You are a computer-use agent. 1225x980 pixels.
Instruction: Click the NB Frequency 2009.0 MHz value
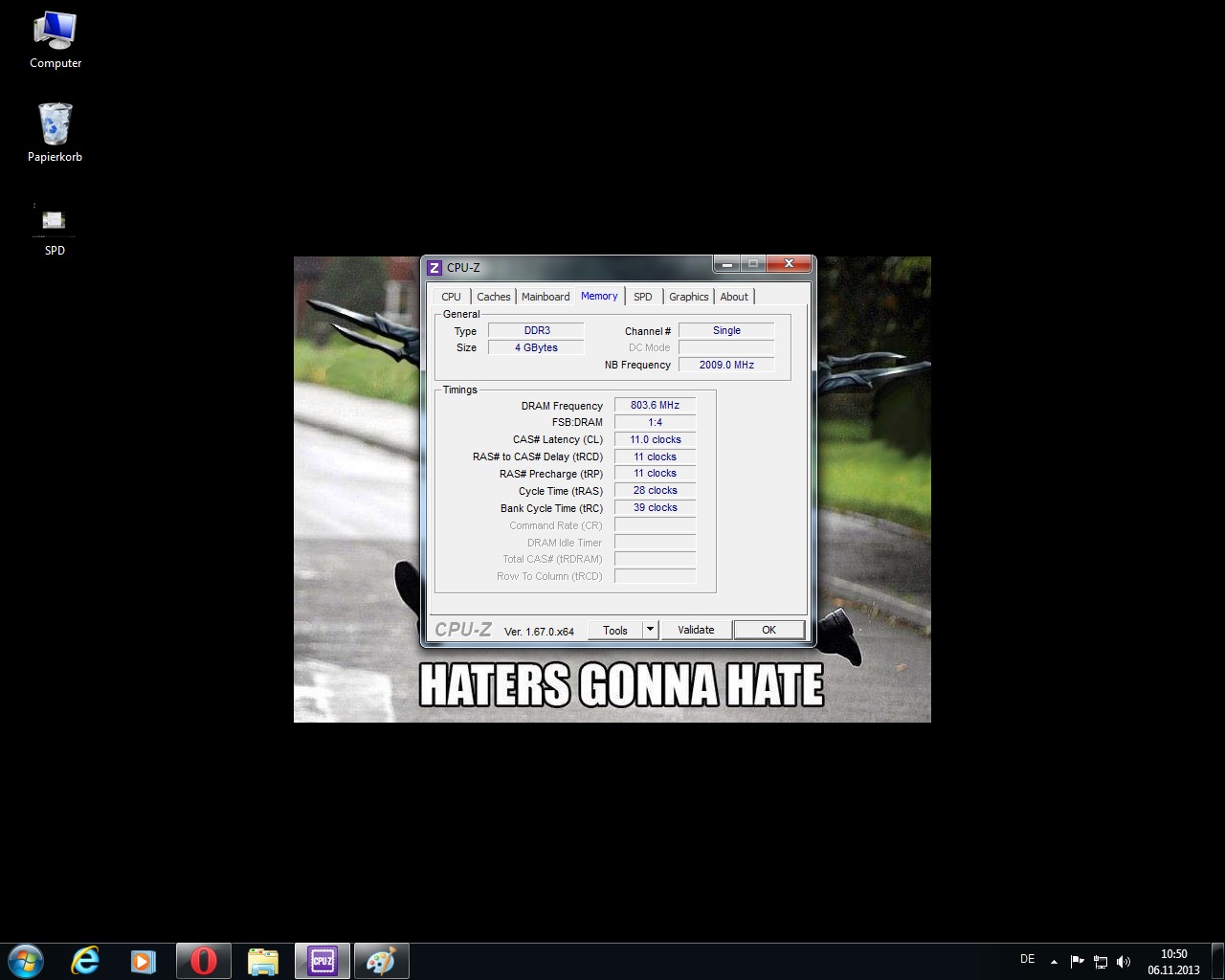pyautogui.click(x=726, y=365)
